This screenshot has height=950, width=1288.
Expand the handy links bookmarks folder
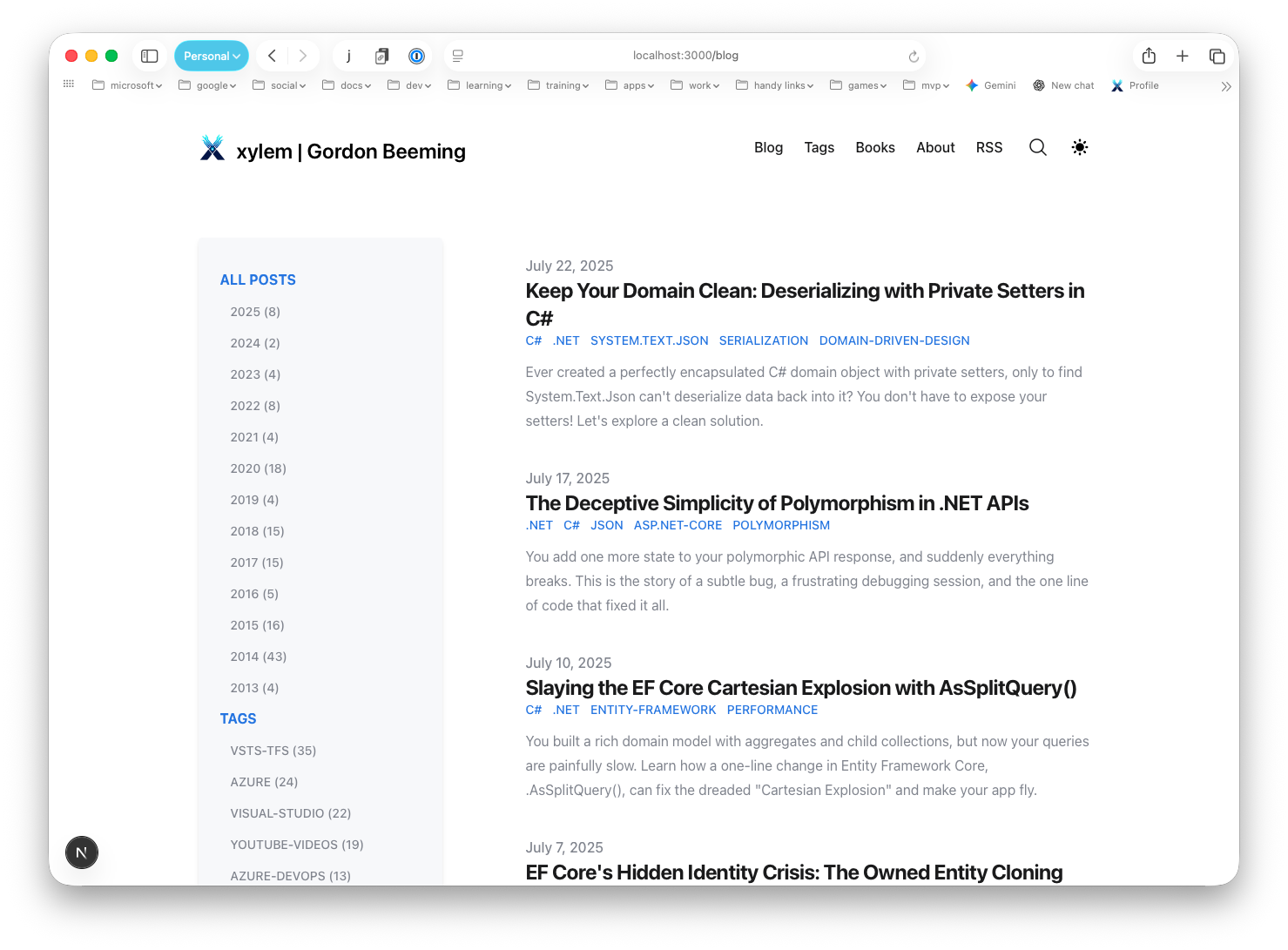click(775, 85)
